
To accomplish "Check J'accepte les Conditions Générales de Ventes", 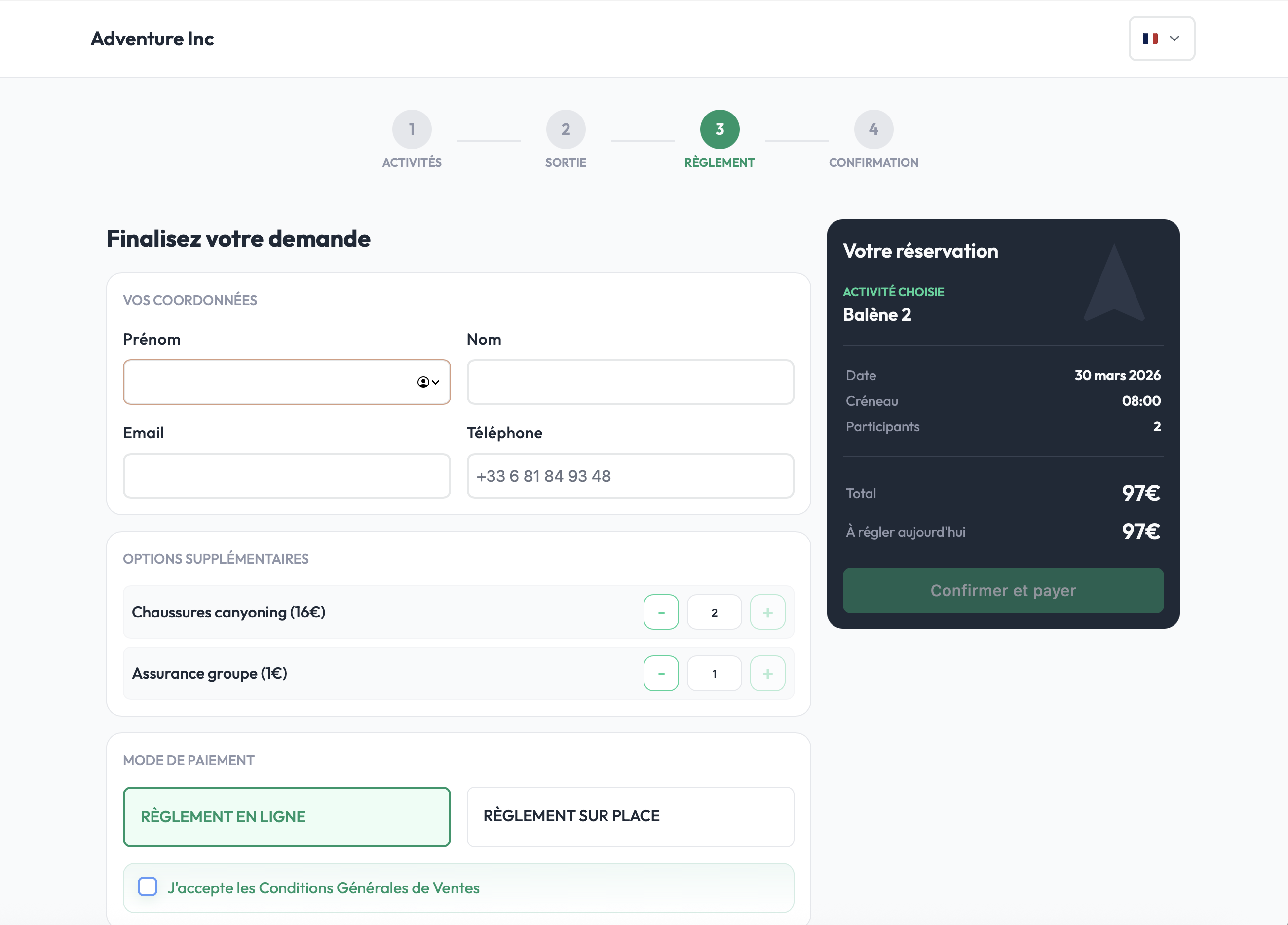I will [x=147, y=887].
